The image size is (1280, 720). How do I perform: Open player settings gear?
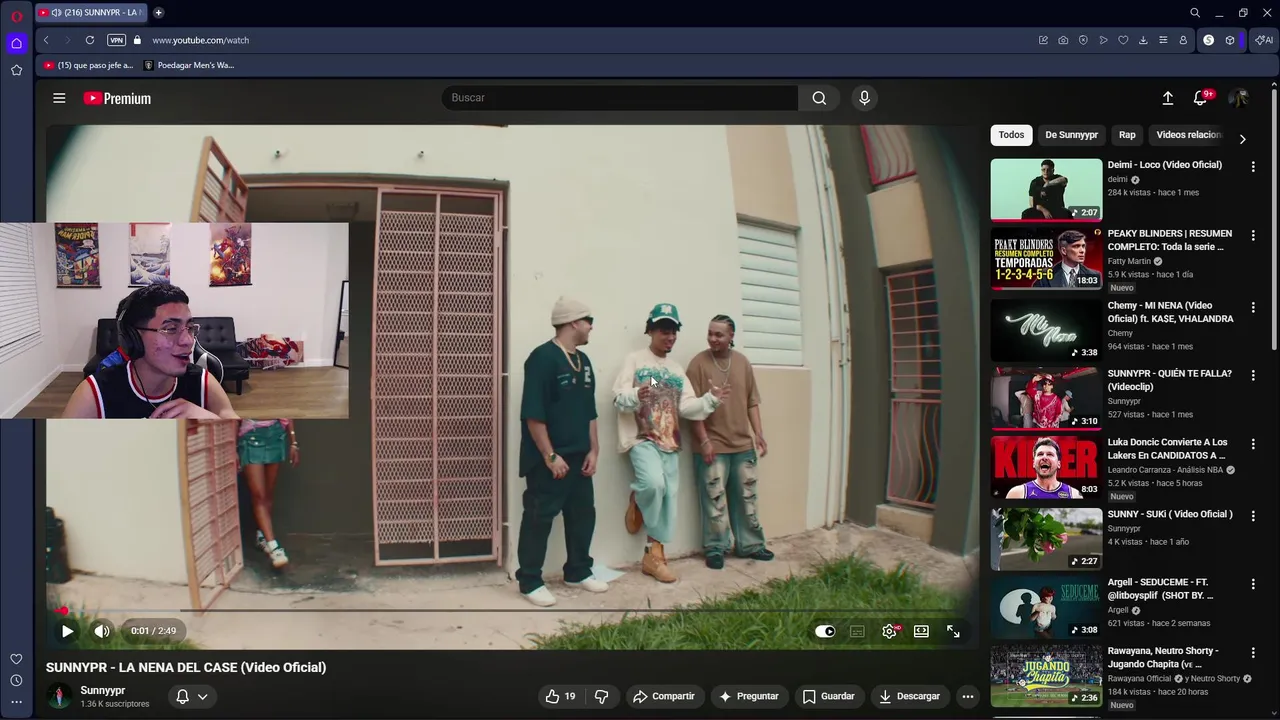tap(889, 631)
